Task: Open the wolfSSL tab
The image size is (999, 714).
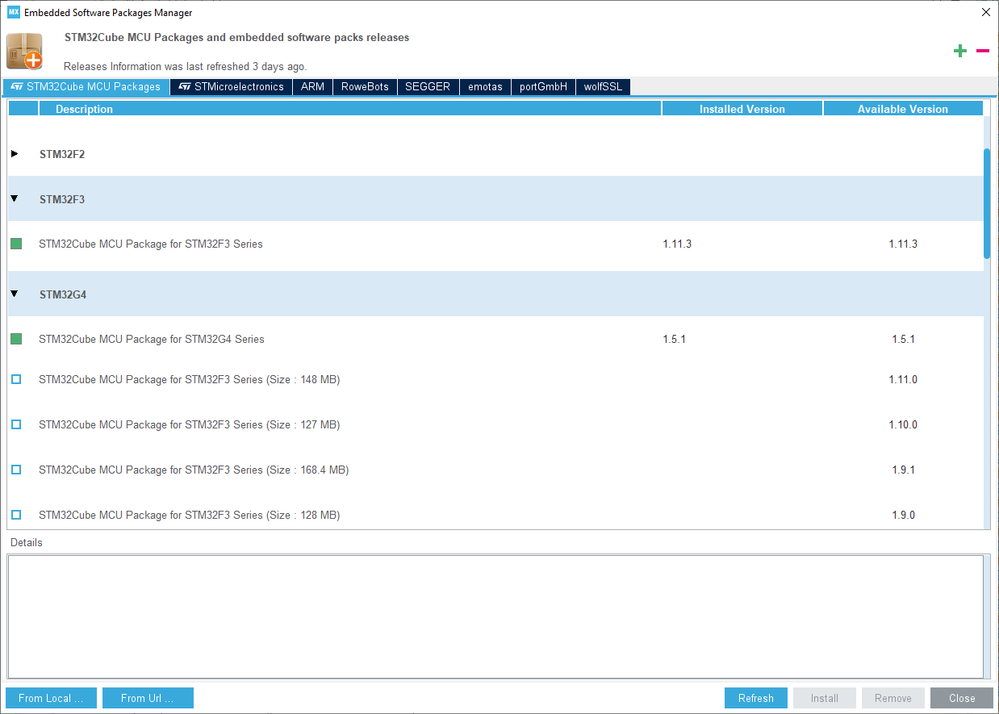Action: pos(603,87)
